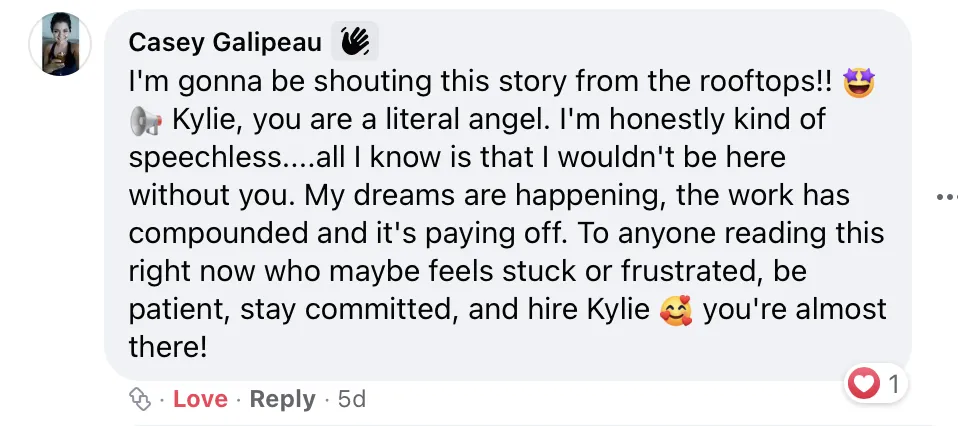958x426 pixels.
Task: Click the arrows icon left of Love
Action: coord(140,399)
